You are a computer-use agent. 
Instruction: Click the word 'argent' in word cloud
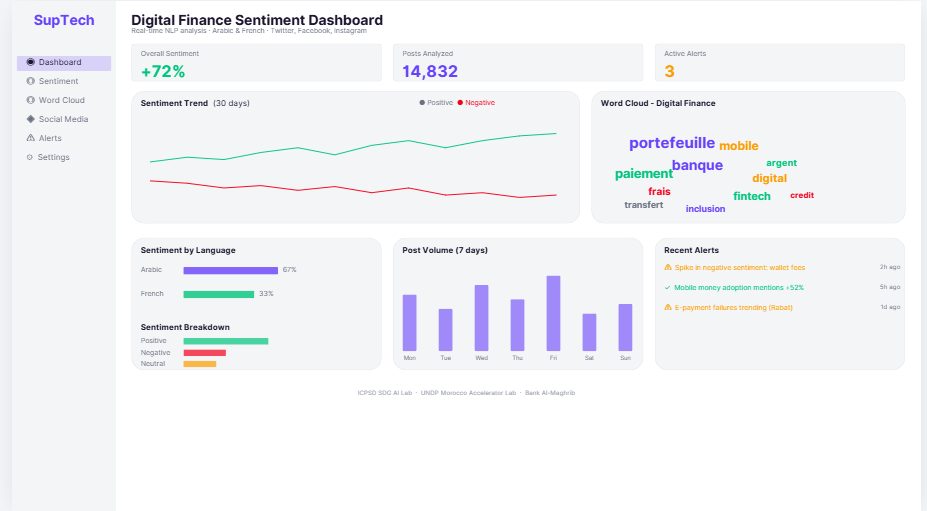[x=782, y=163]
